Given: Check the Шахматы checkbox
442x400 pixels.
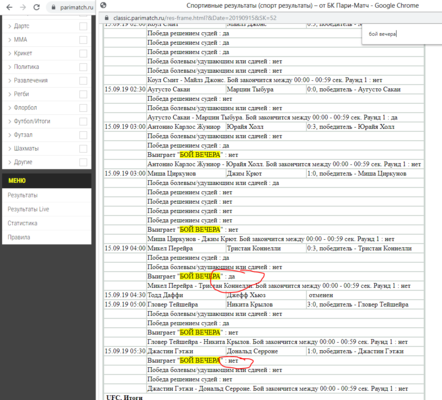Looking at the screenshot, I should click(x=83, y=149).
